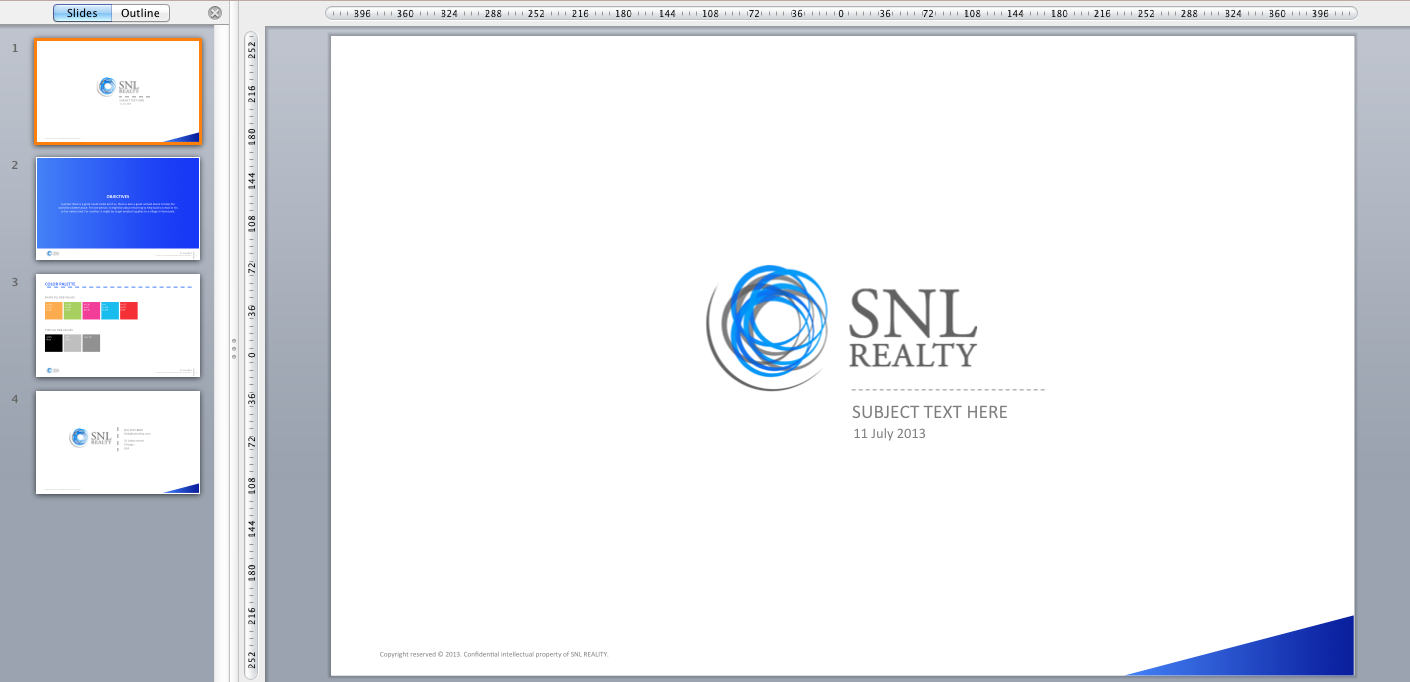Select the copyright footer text
The width and height of the screenshot is (1410, 682).
click(x=493, y=654)
